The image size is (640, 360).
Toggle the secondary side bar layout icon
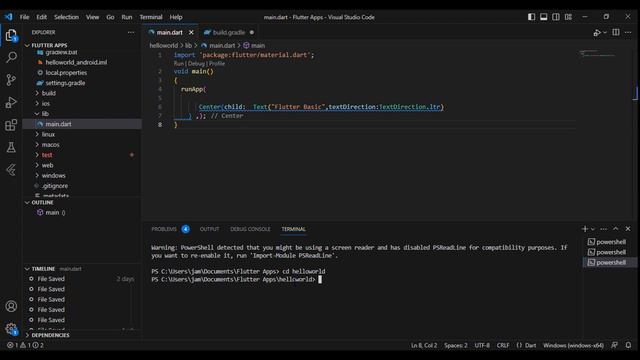(x=556, y=17)
